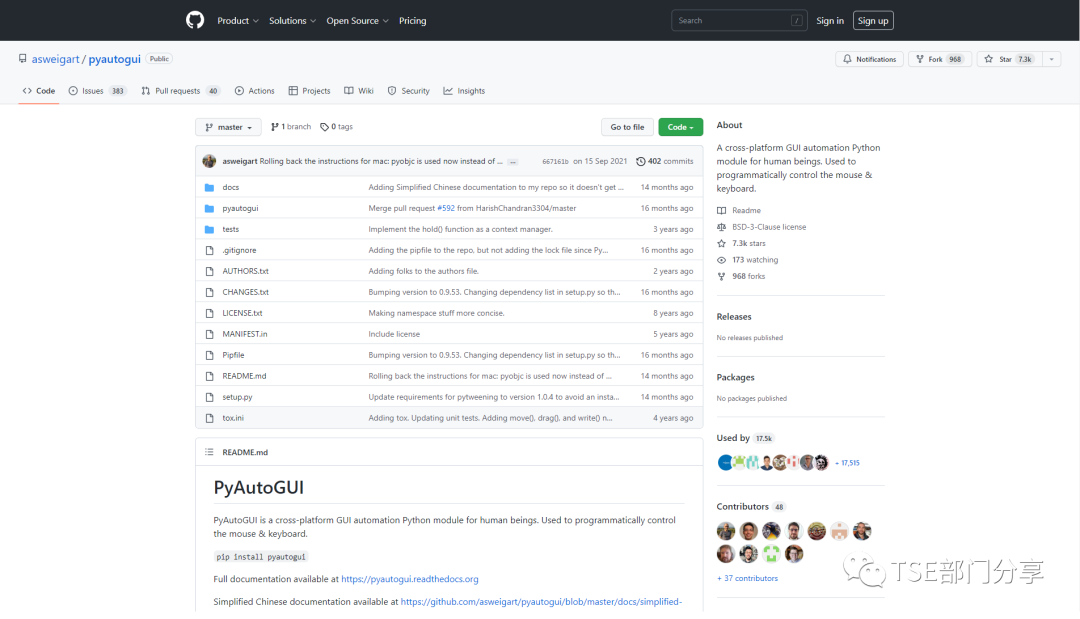Click the Go to file button
Screen dimensions: 1080x619
[627, 127]
